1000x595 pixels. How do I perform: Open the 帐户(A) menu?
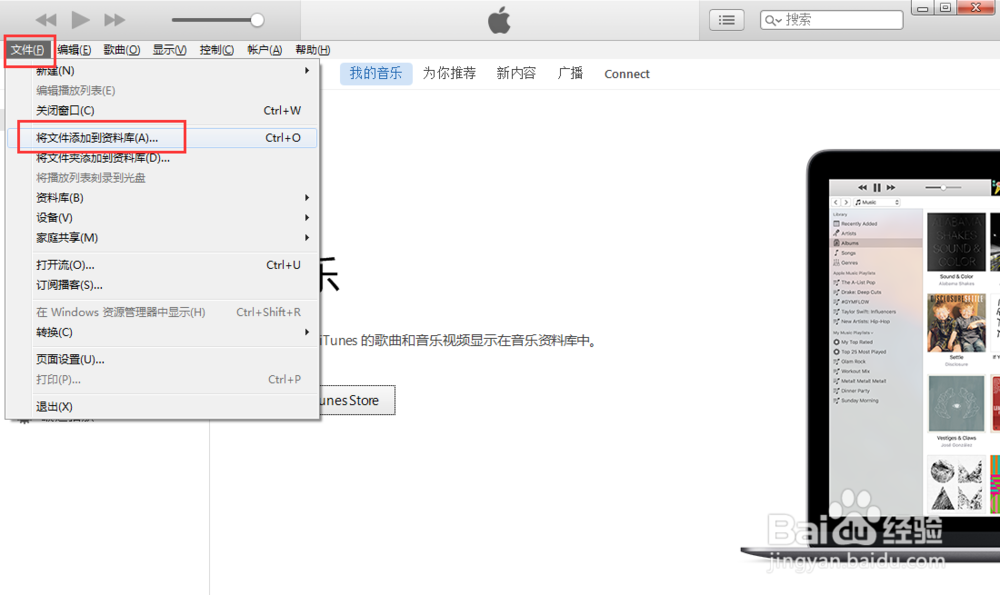pyautogui.click(x=265, y=50)
